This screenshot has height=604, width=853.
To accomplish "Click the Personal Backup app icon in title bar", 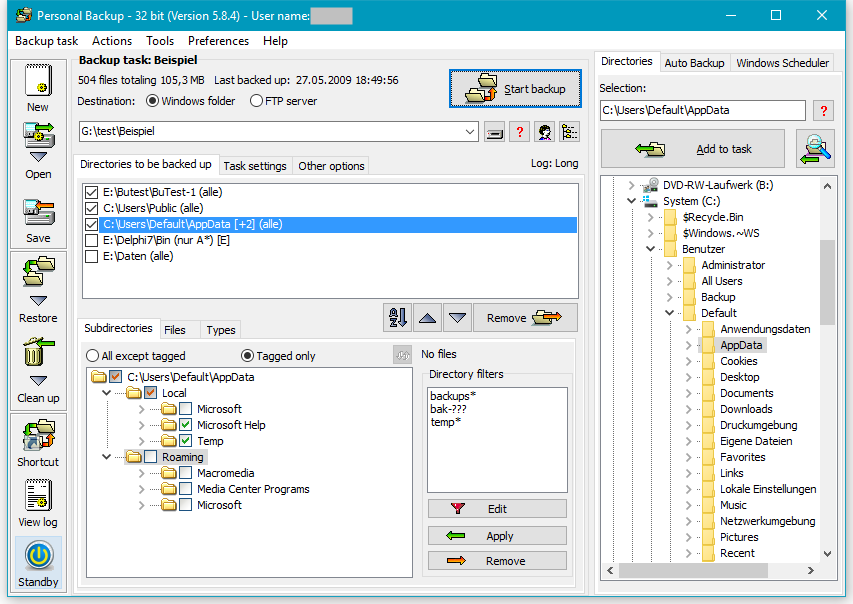I will [x=23, y=15].
